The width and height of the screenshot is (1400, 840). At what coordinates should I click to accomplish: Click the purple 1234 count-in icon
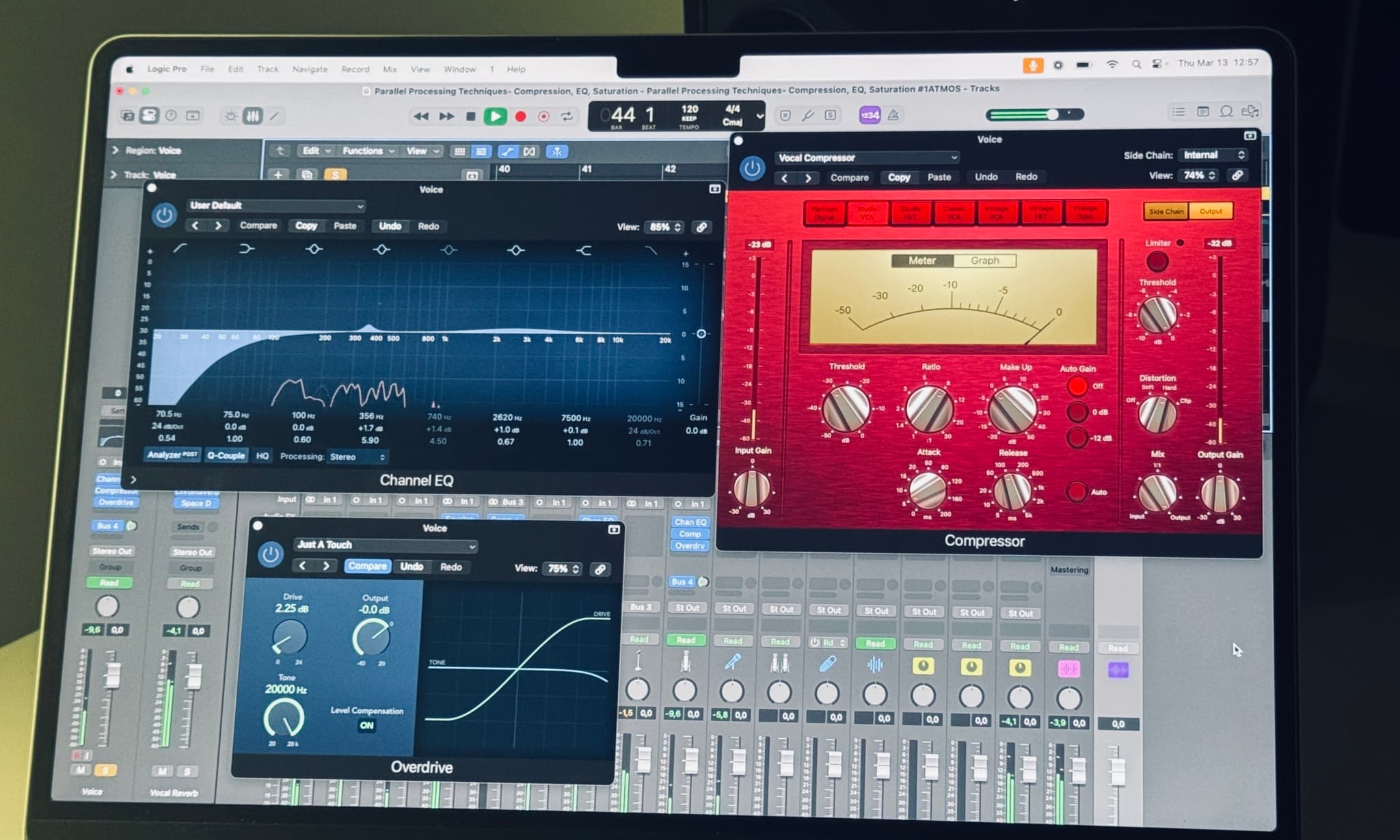click(870, 115)
